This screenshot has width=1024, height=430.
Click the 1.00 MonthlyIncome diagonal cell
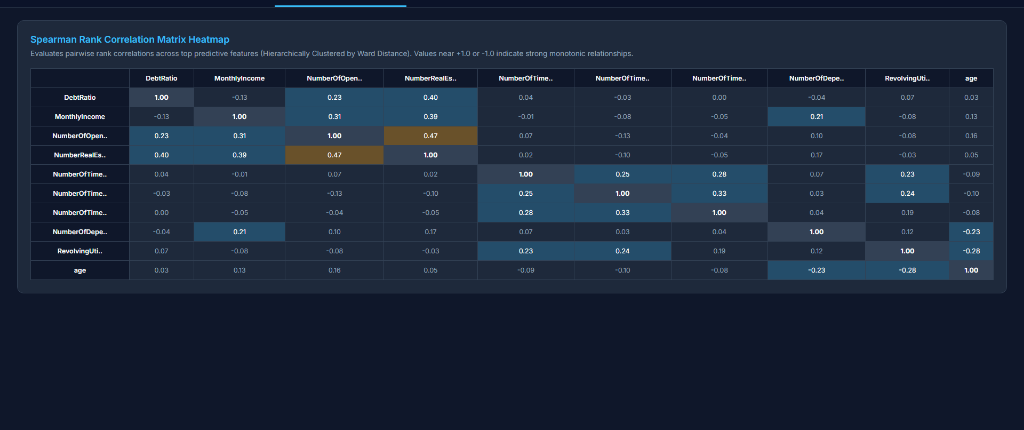tap(239, 116)
